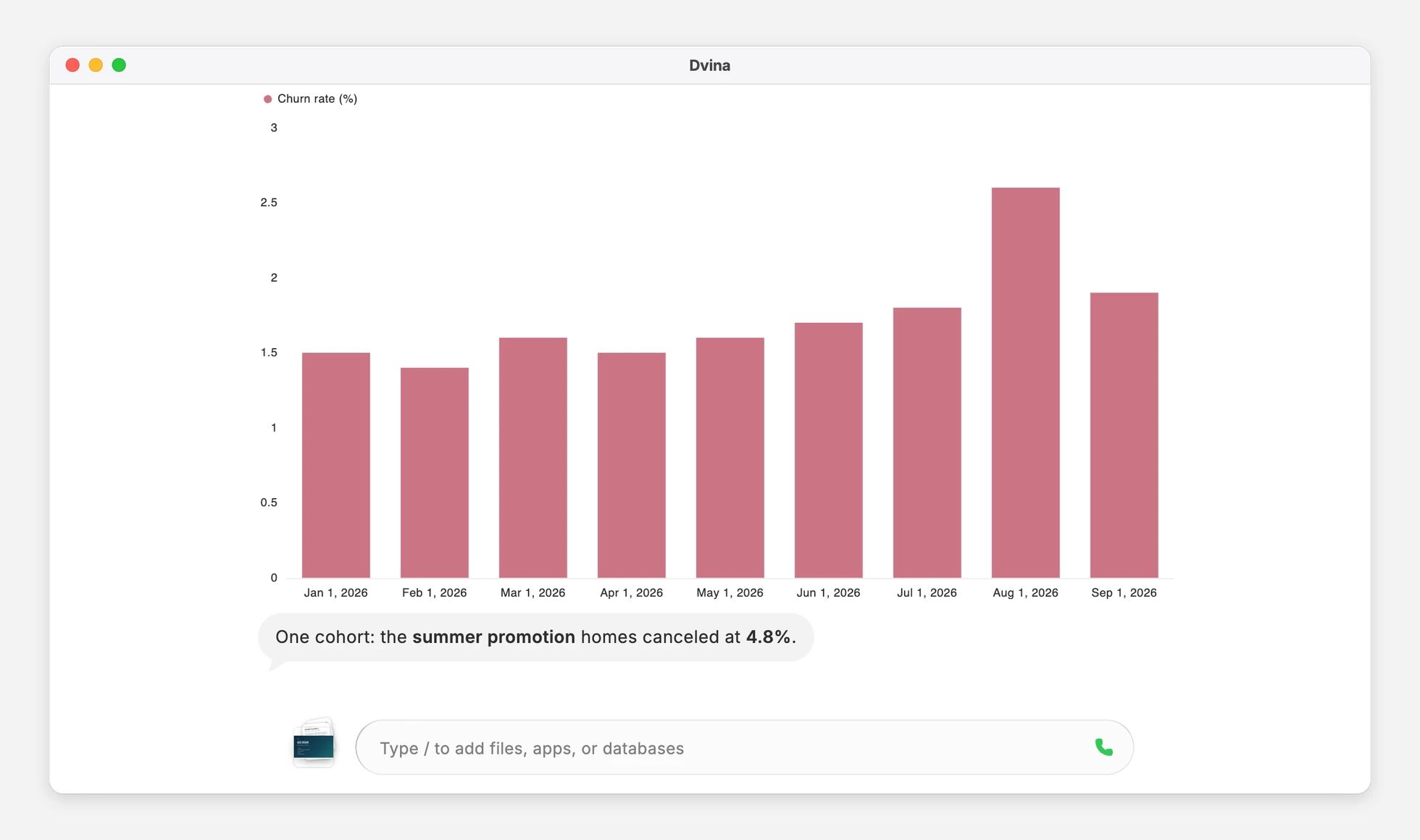
Task: Select the Jun 1, 2026 bar
Action: click(829, 450)
